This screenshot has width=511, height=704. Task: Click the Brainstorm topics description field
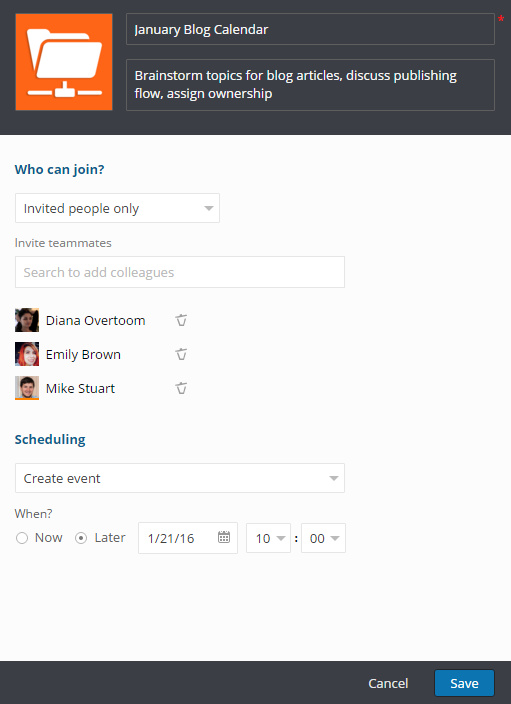click(x=310, y=85)
